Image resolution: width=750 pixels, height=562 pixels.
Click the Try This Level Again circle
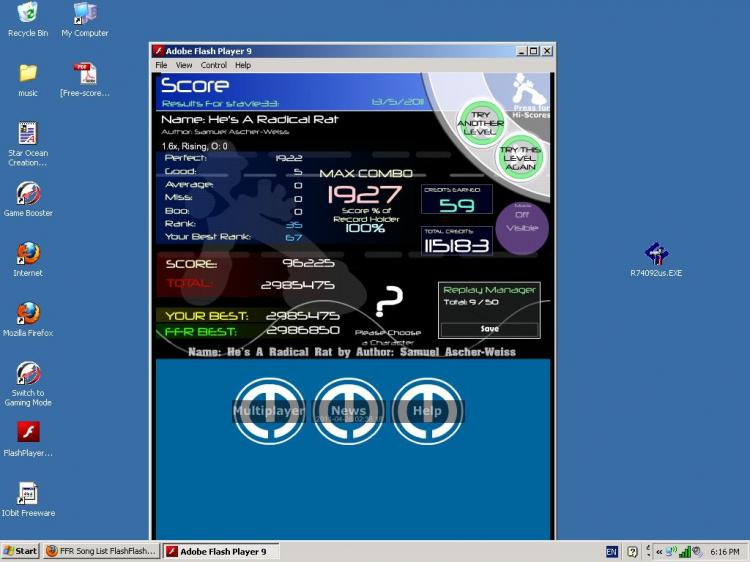(x=520, y=158)
